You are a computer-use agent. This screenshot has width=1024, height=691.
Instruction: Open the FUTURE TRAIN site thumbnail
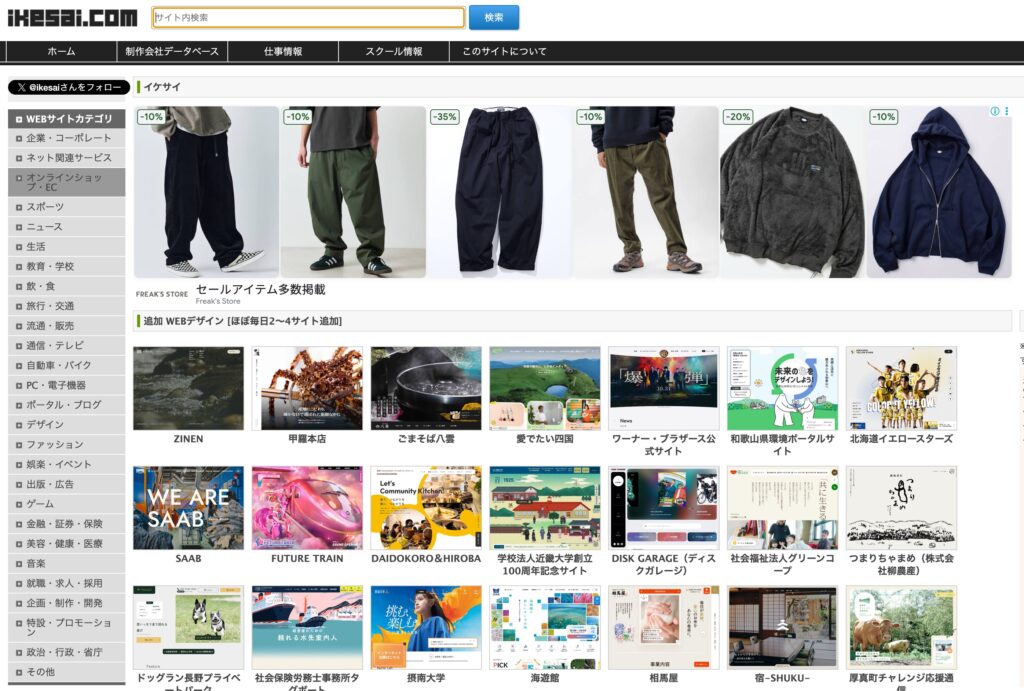coord(306,507)
